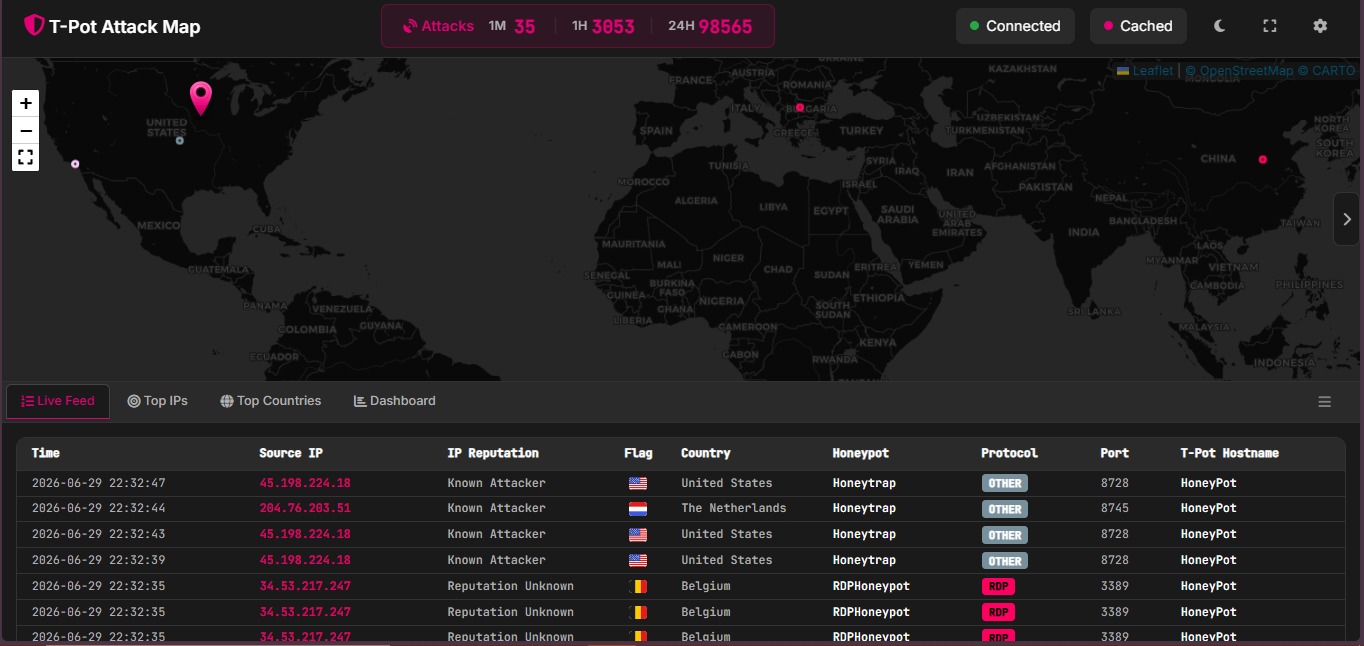
Task: Zoom in on the attack map
Action: (26, 103)
